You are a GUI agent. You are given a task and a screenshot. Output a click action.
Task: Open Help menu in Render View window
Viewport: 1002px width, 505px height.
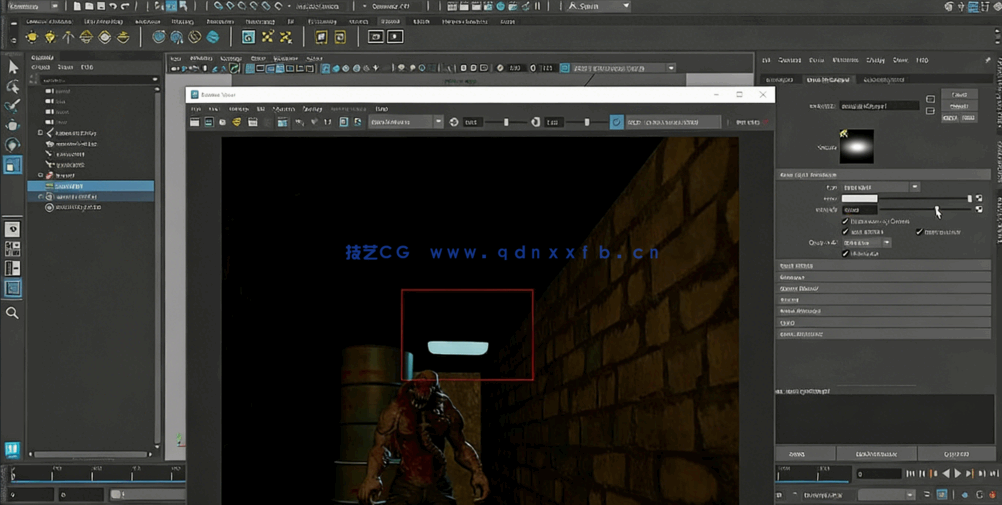[x=381, y=109]
